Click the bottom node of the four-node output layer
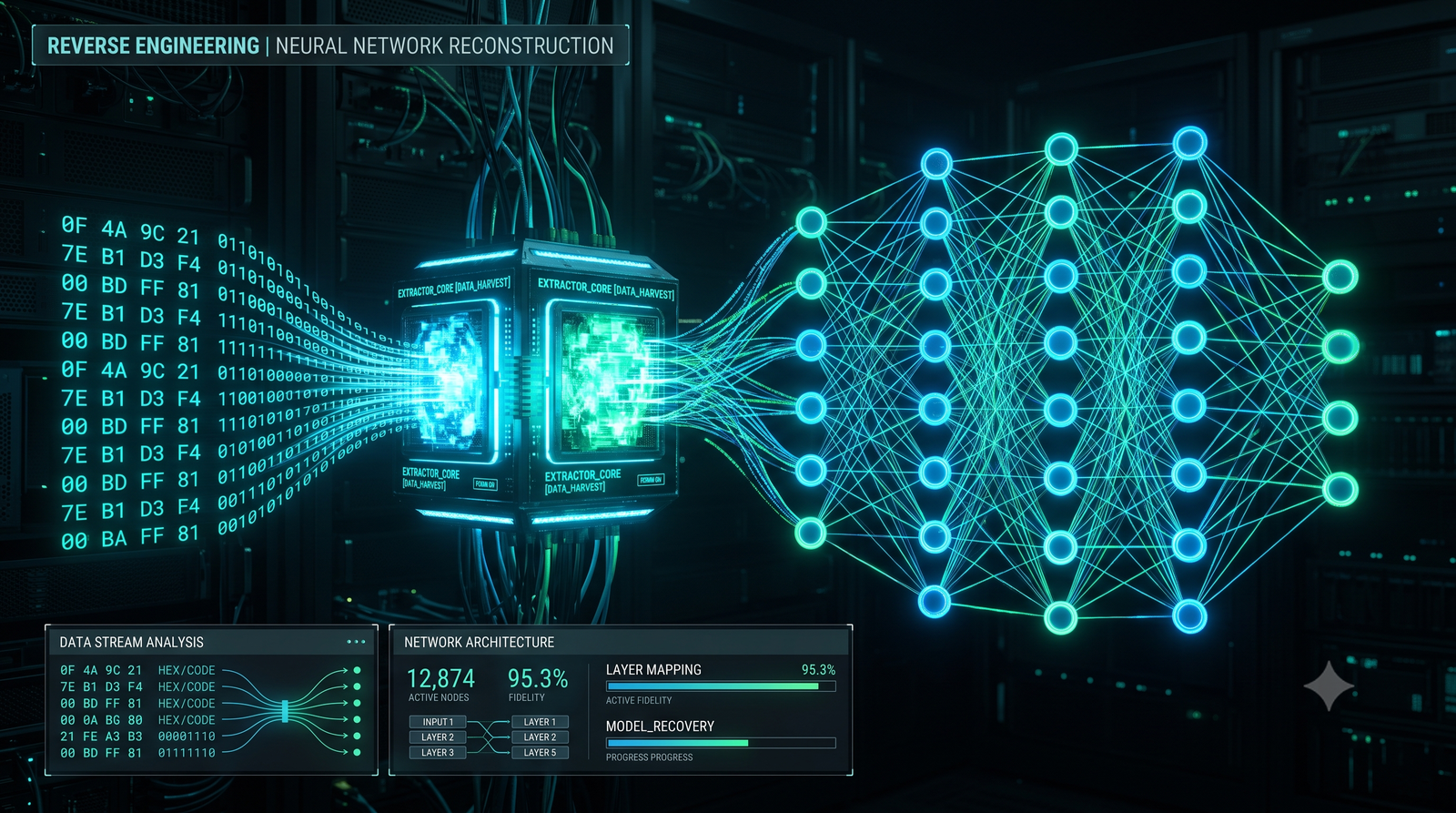This screenshot has width=1456, height=813. click(1340, 489)
